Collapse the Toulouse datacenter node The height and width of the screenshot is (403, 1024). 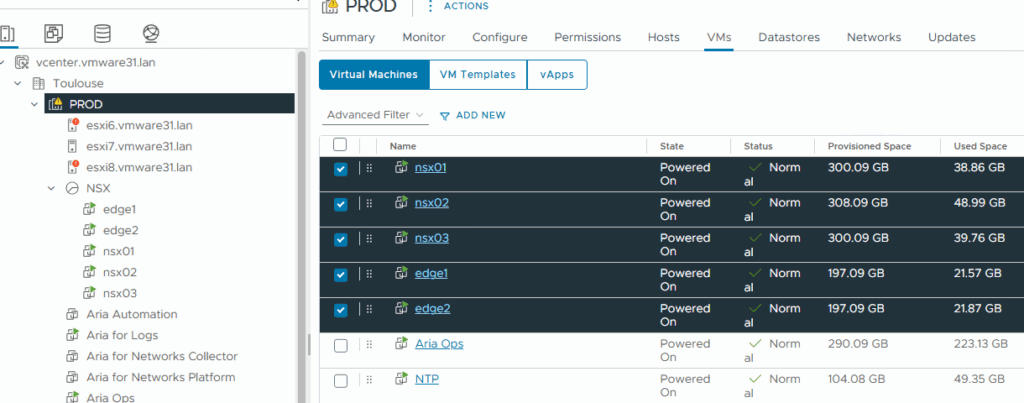18,84
